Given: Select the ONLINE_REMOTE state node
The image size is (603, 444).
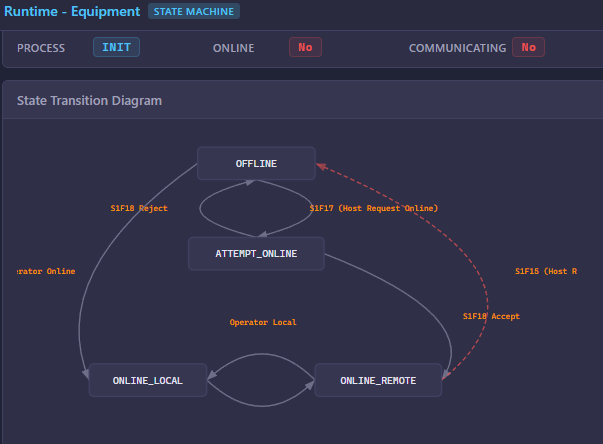Looking at the screenshot, I should (x=377, y=380).
